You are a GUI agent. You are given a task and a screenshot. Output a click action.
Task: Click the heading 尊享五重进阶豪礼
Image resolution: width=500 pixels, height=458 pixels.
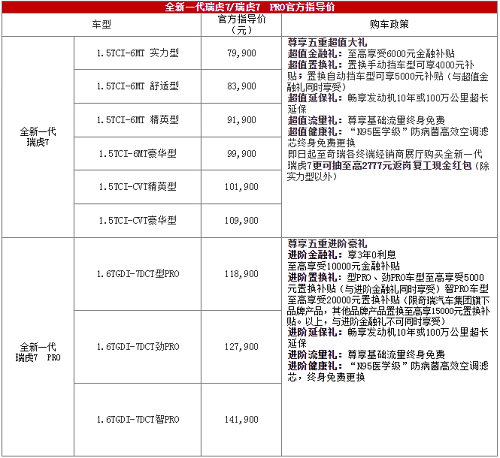click(x=327, y=244)
